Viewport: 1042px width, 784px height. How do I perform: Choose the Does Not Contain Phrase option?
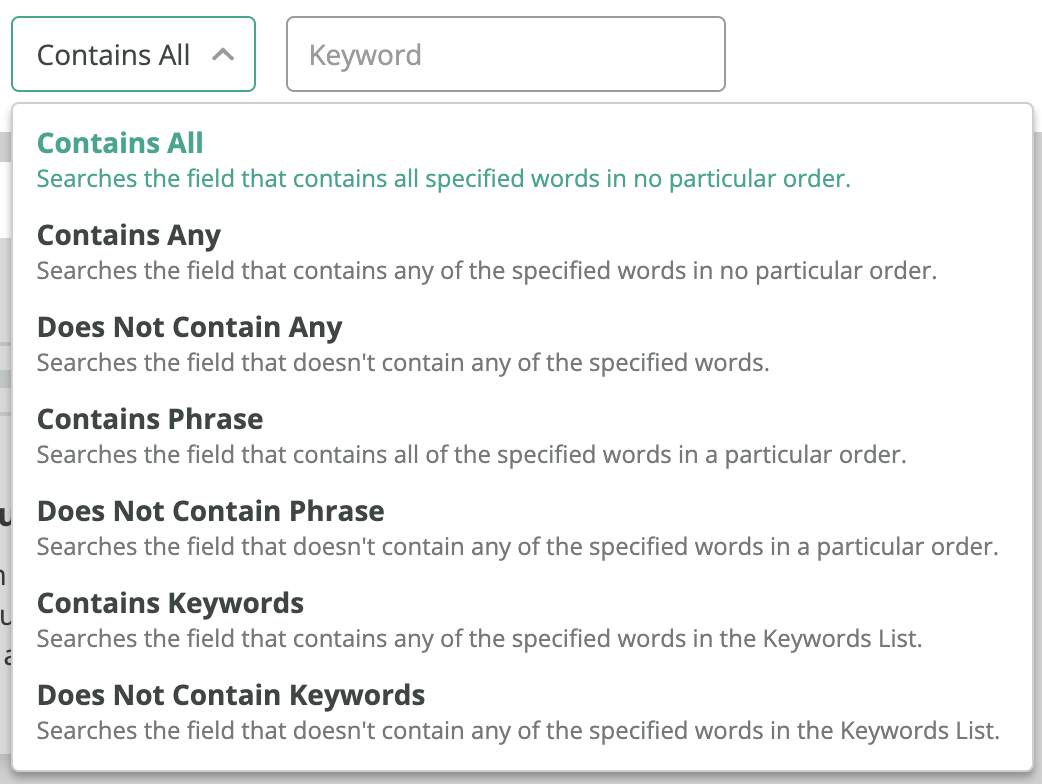pyautogui.click(x=522, y=528)
